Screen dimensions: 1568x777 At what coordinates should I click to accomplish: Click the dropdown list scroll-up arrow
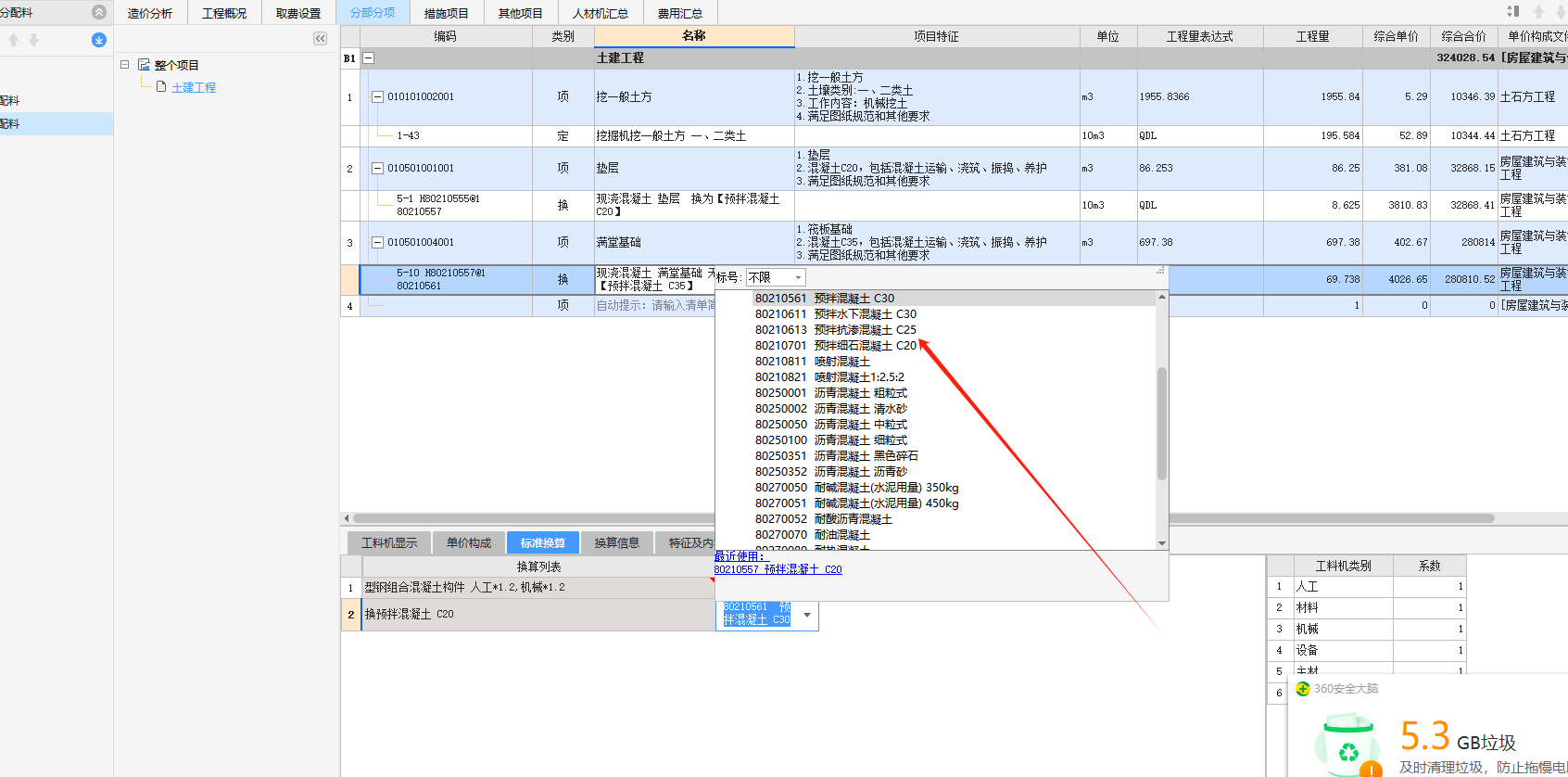coord(1162,298)
